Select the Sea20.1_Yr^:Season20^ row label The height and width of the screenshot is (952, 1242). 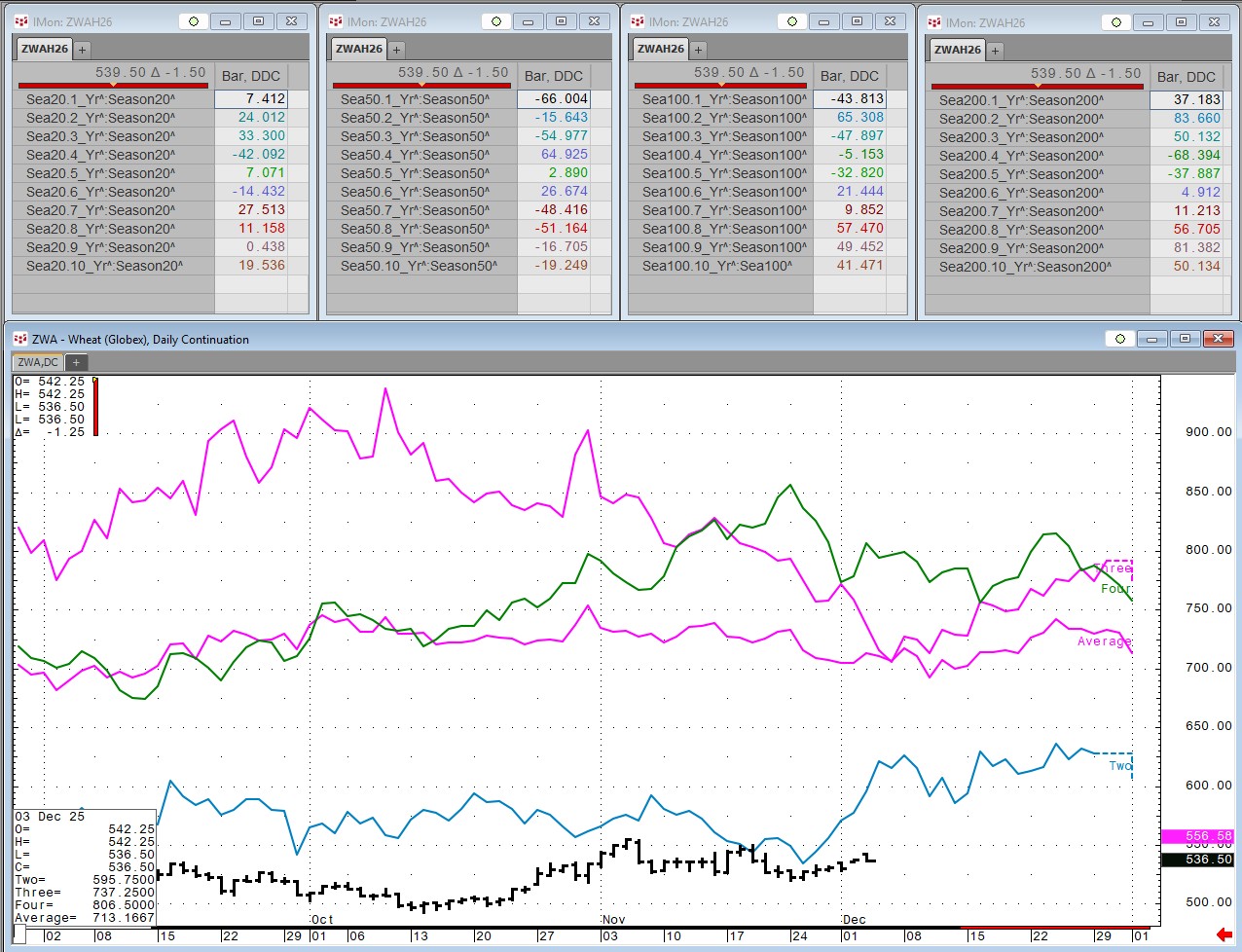[x=101, y=99]
